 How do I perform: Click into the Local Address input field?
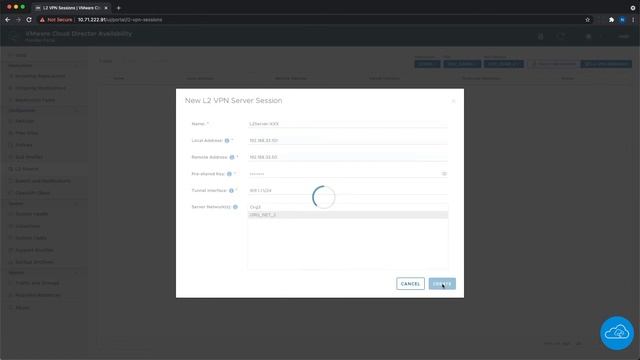pos(348,140)
